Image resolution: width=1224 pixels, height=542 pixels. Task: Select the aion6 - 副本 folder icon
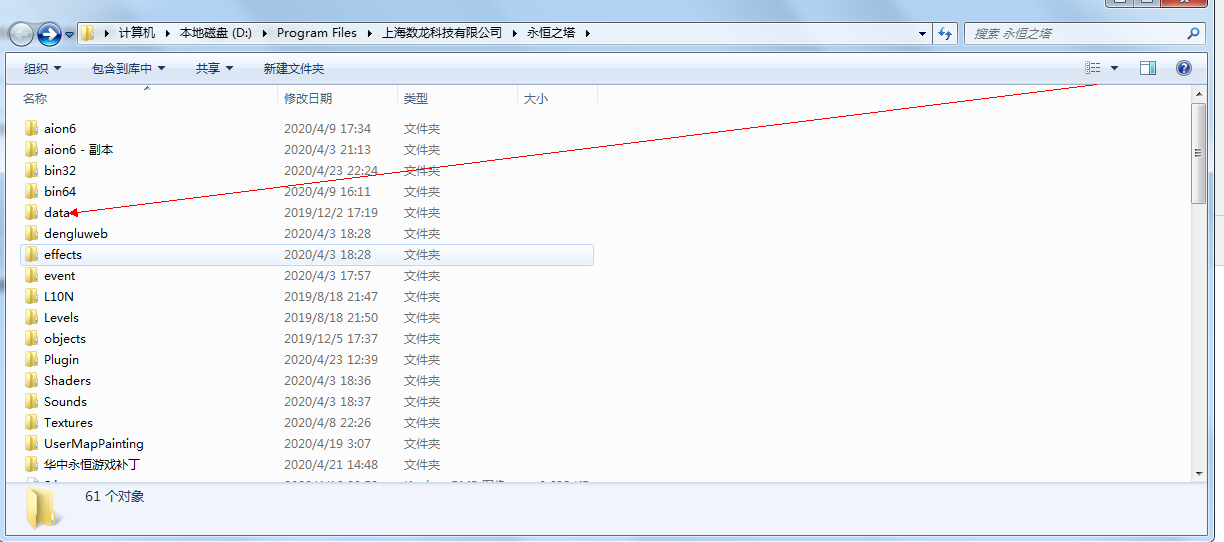tap(32, 149)
